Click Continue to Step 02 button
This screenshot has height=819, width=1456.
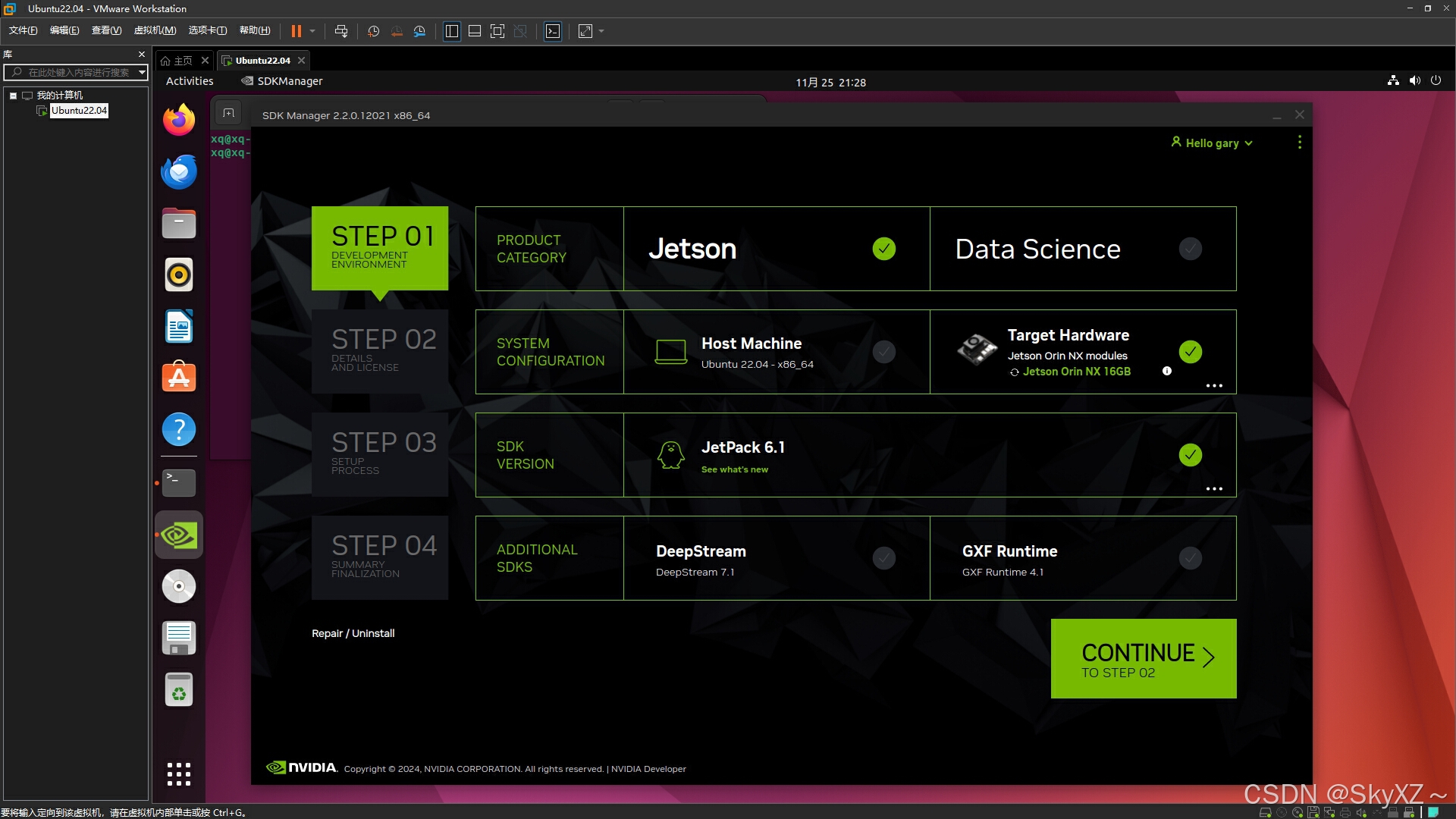click(1144, 658)
